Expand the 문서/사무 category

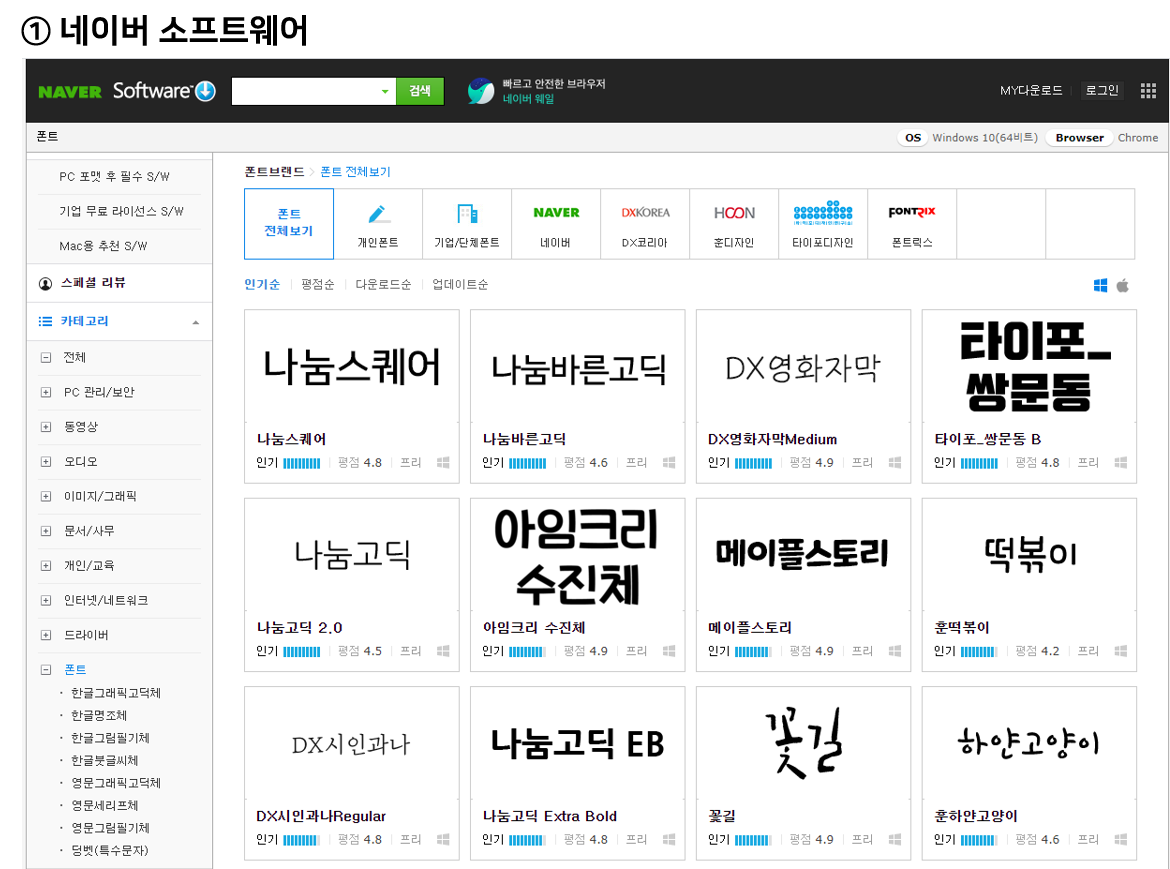pos(46,531)
